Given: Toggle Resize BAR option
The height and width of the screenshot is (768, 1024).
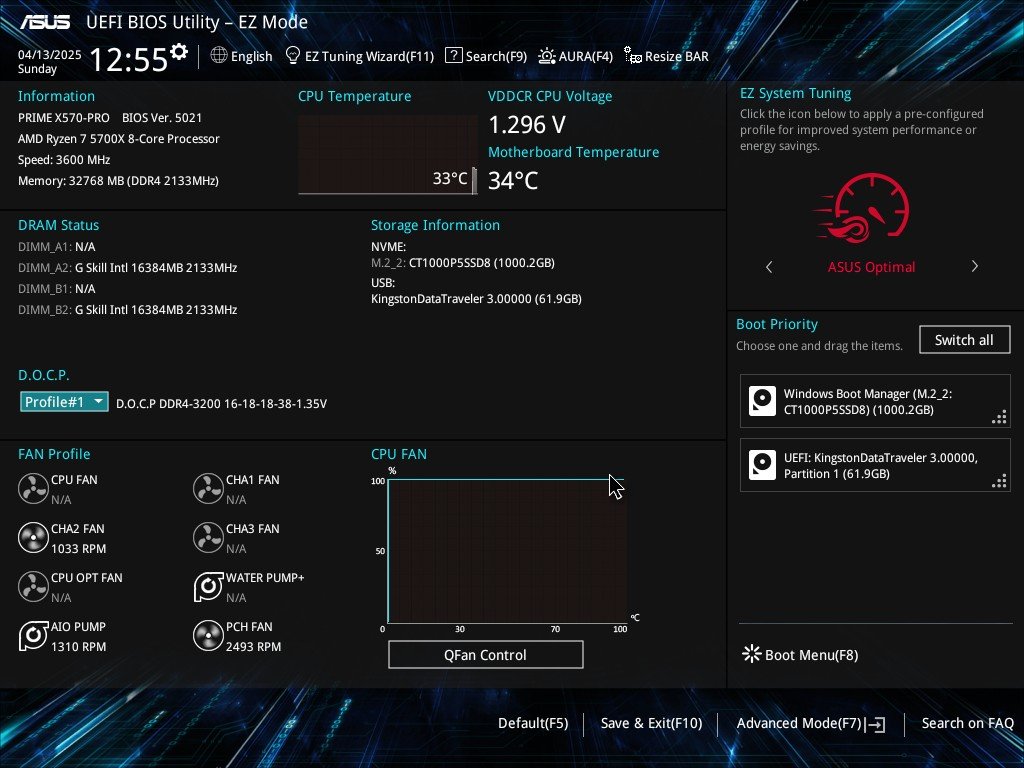Looking at the screenshot, I should click(666, 56).
